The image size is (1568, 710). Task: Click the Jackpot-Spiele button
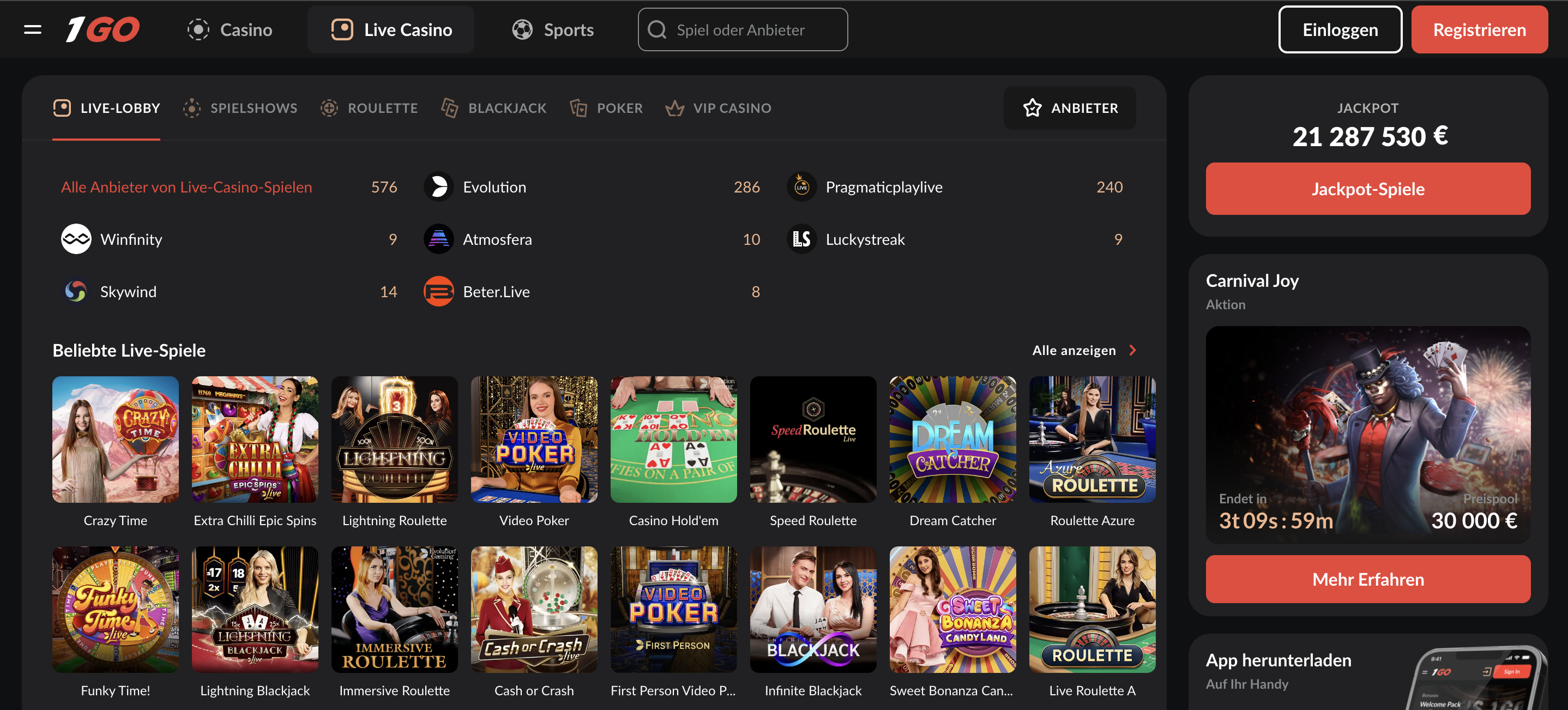(x=1367, y=189)
